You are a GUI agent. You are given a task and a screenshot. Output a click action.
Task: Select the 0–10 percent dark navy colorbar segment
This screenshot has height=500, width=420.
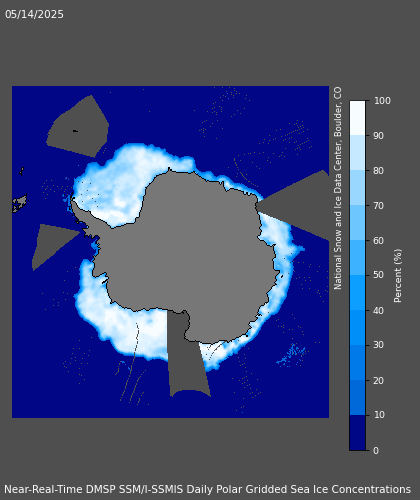click(357, 433)
